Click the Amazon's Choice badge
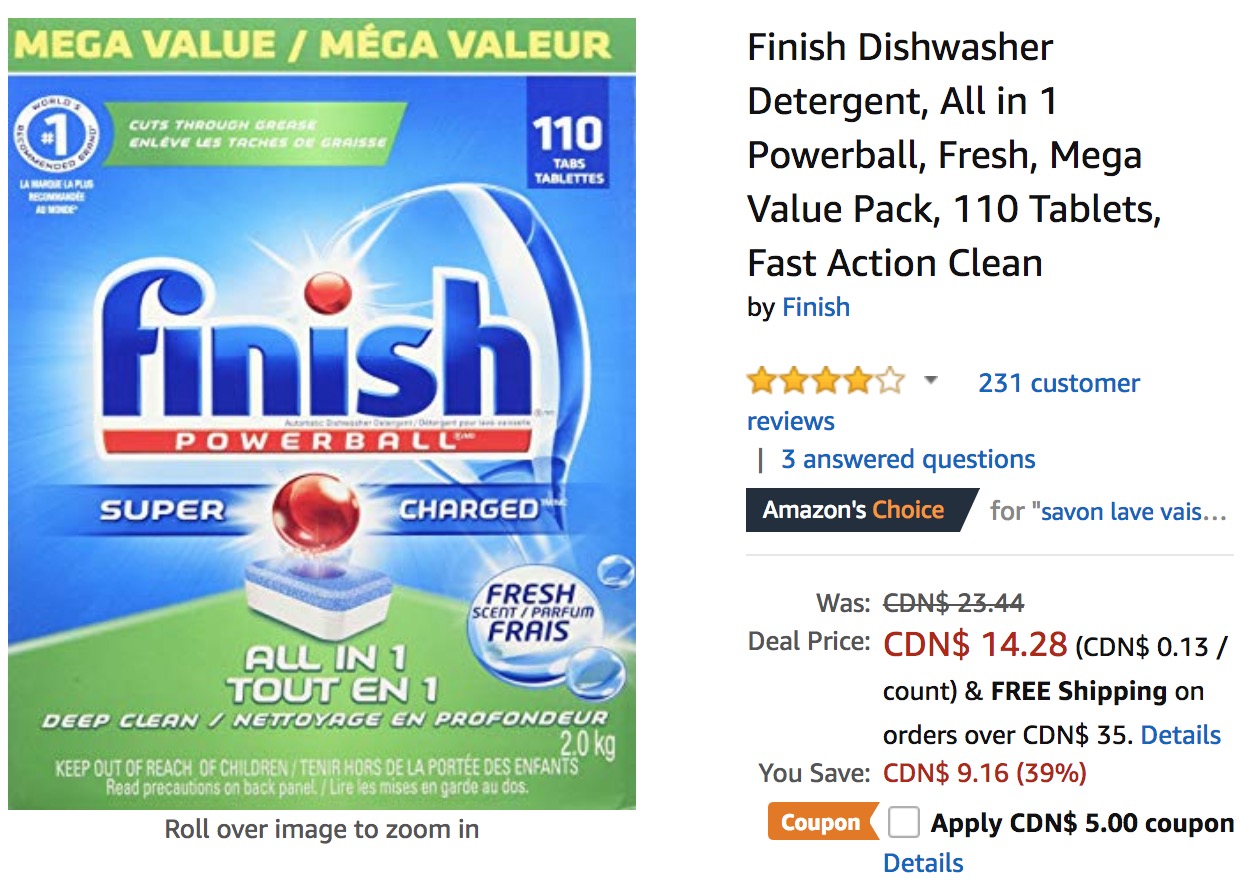1254x884 pixels. [861, 510]
